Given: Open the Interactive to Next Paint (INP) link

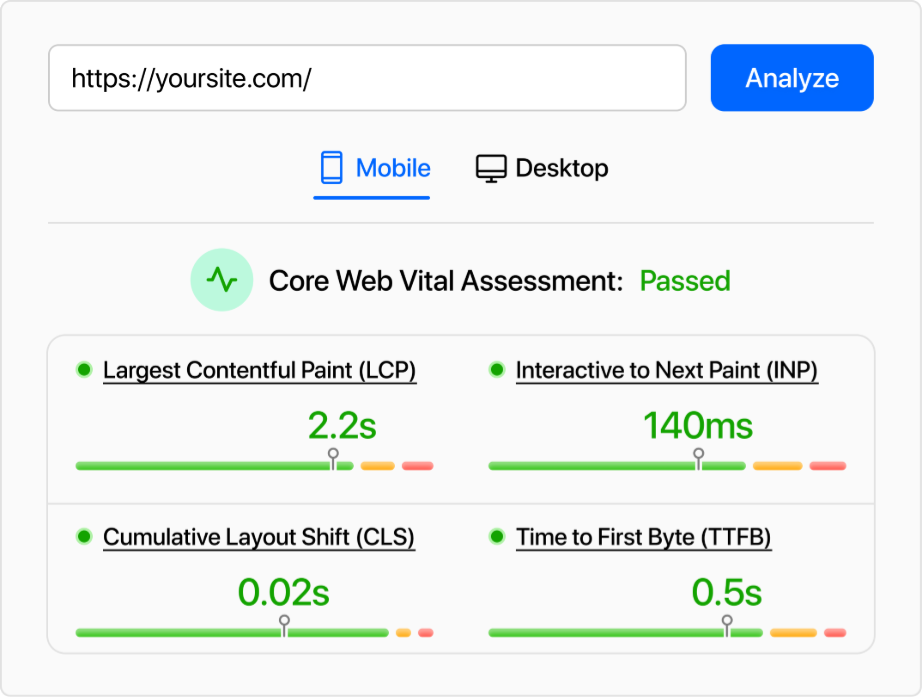Looking at the screenshot, I should coord(666,371).
